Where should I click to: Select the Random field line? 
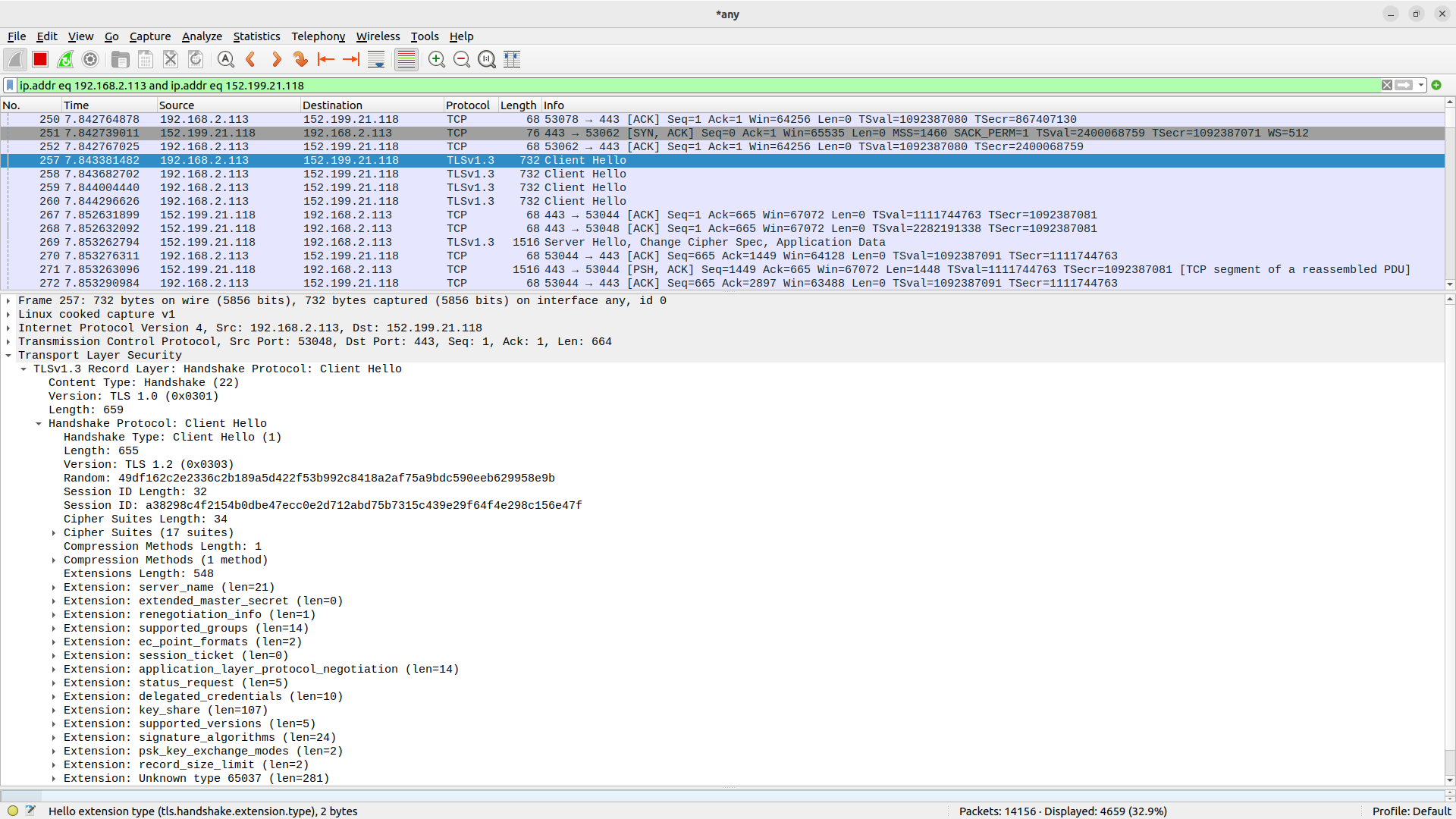click(309, 479)
